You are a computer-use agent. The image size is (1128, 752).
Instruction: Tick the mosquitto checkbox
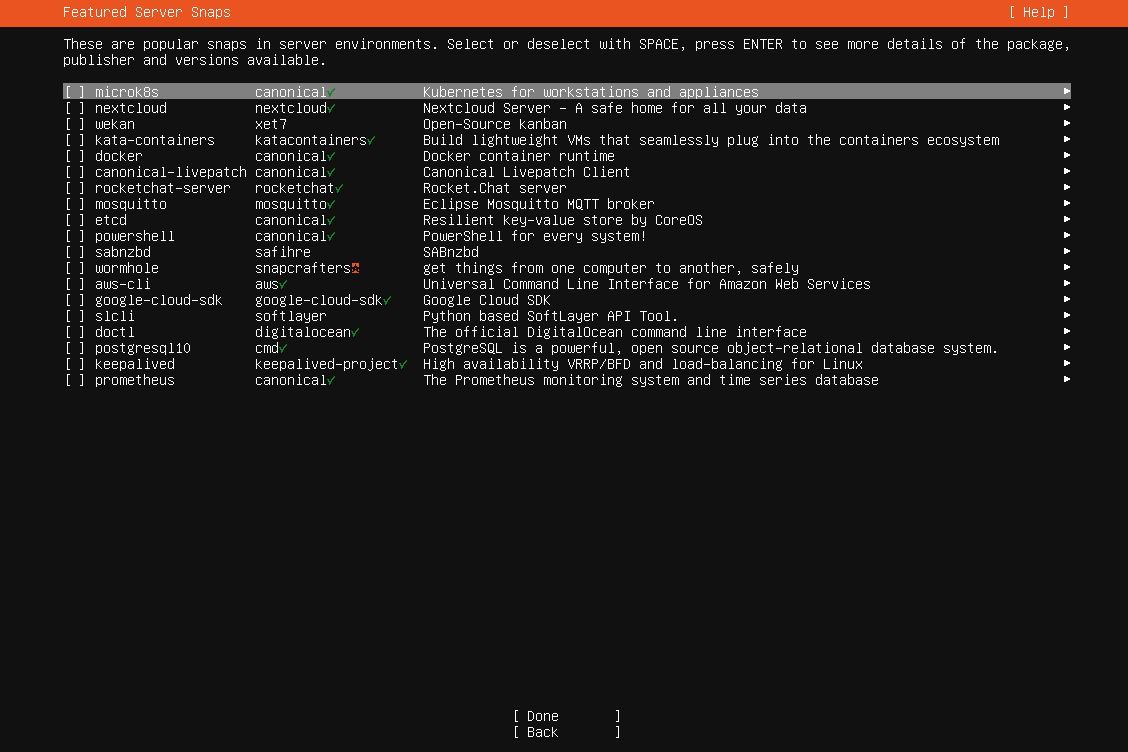[x=75, y=204]
